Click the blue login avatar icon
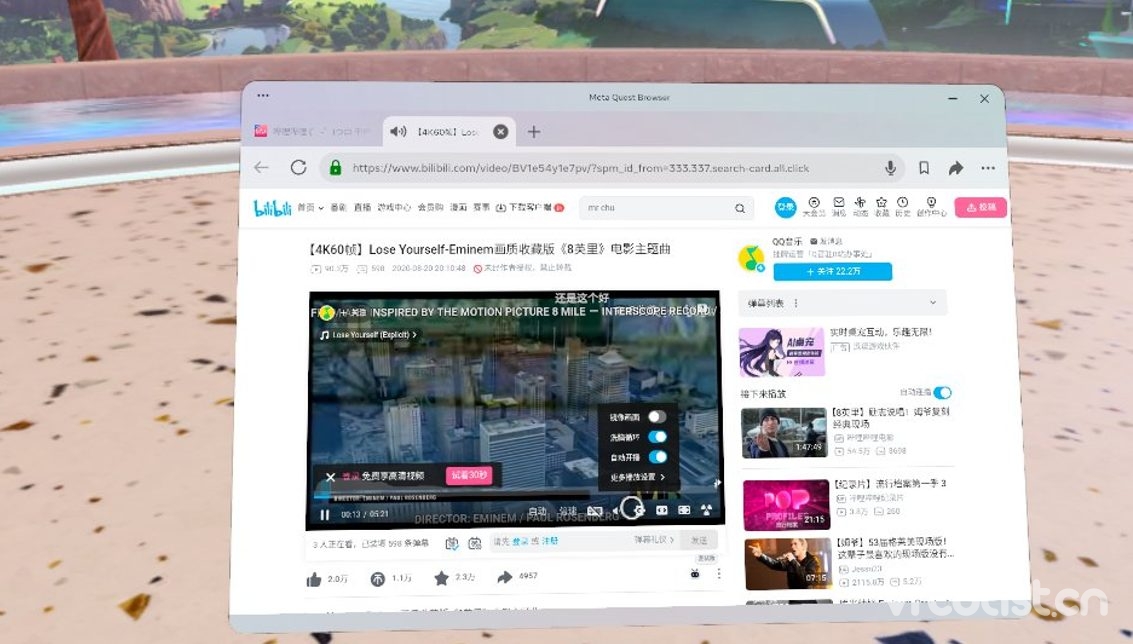1133x644 pixels. (785, 207)
